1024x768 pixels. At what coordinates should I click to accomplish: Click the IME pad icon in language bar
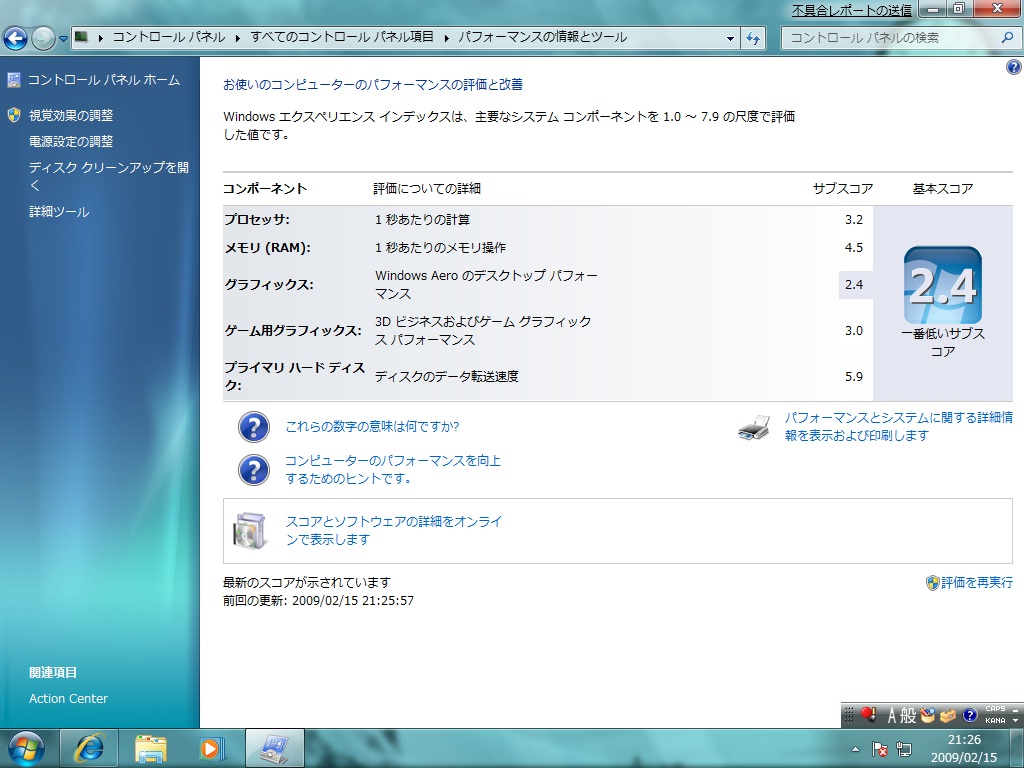pyautogui.click(x=927, y=716)
